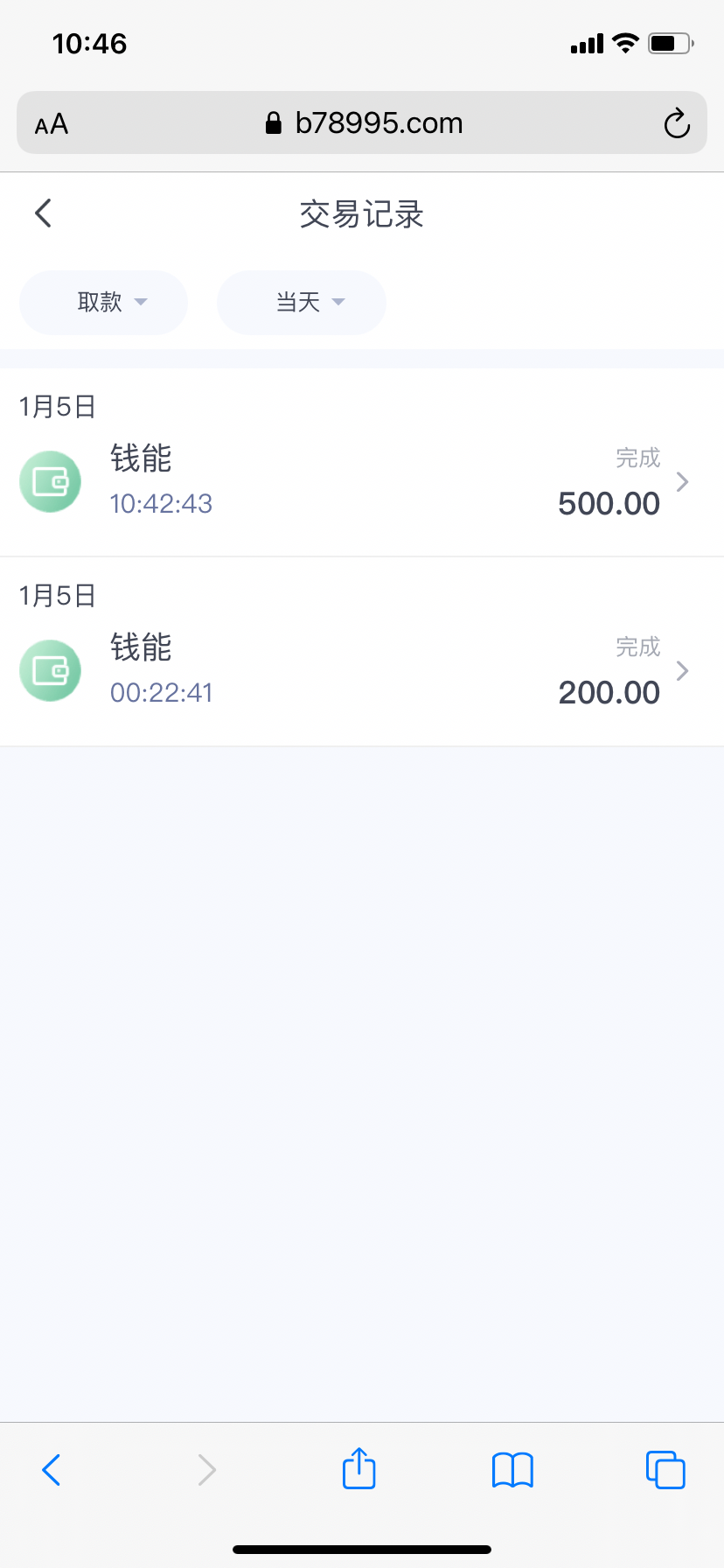Open the Safari share sheet icon
The width and height of the screenshot is (724, 1568).
(x=359, y=1468)
